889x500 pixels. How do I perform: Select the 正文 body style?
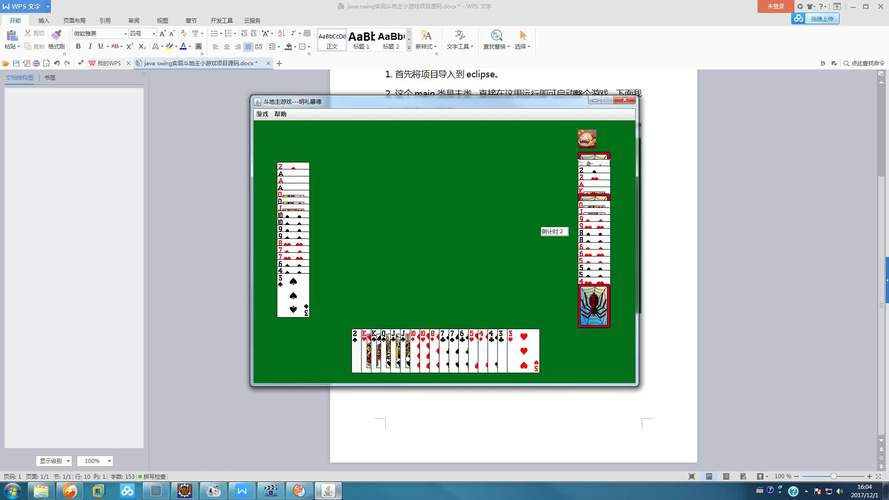coord(332,40)
